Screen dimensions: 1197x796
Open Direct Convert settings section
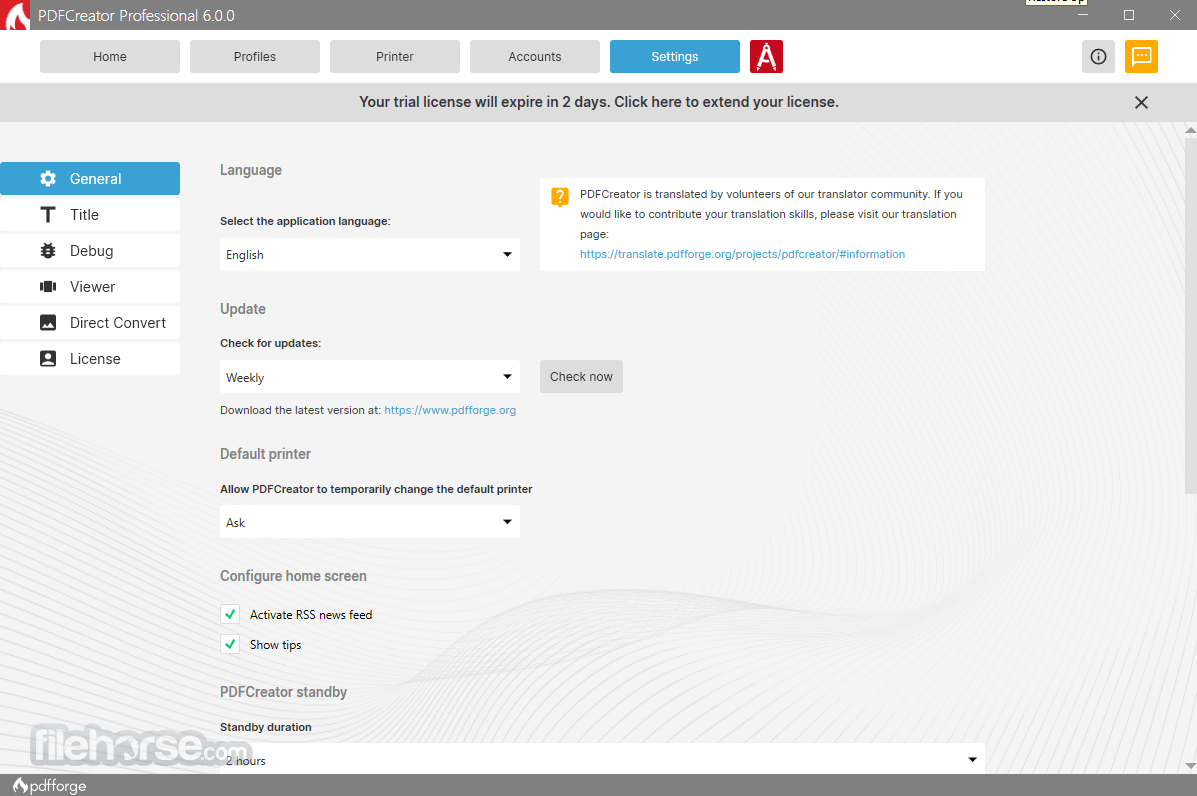coord(90,322)
